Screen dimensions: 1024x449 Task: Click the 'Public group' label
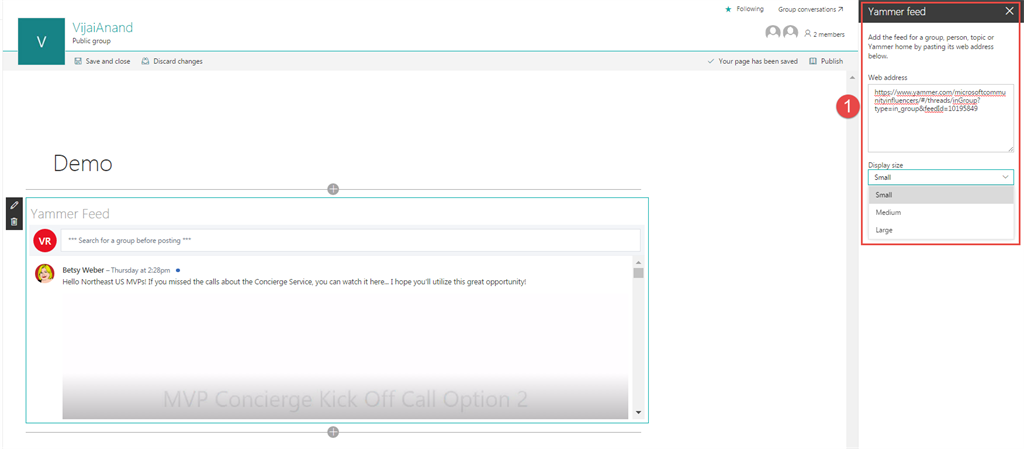coord(91,41)
